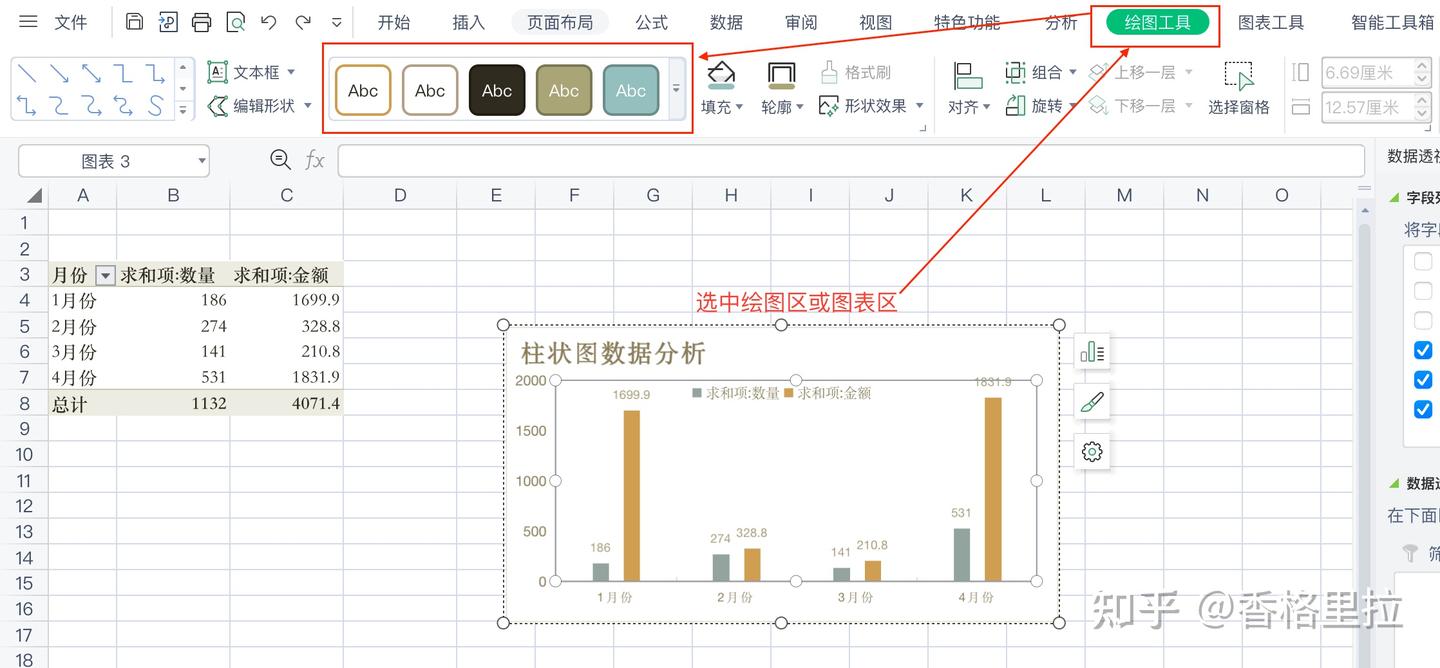Open Print Preview with magnifier page icon
Image resolution: width=1440 pixels, height=668 pixels.
click(x=236, y=22)
